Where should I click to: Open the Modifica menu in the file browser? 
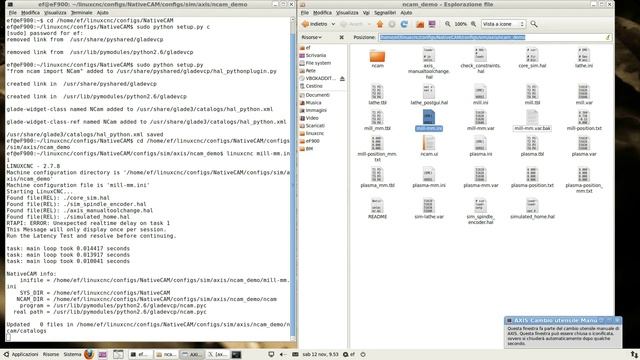click(x=322, y=13)
